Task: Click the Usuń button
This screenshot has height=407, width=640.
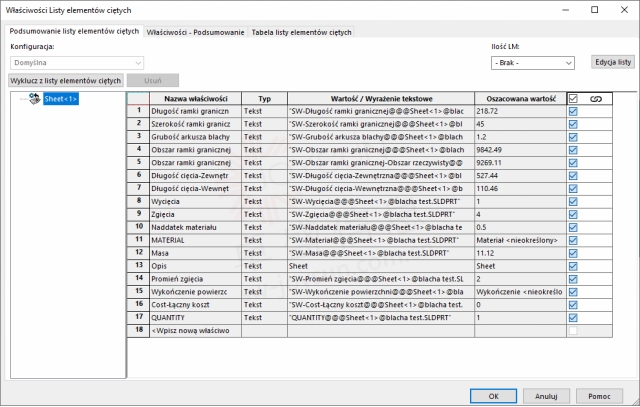Action: 153,80
